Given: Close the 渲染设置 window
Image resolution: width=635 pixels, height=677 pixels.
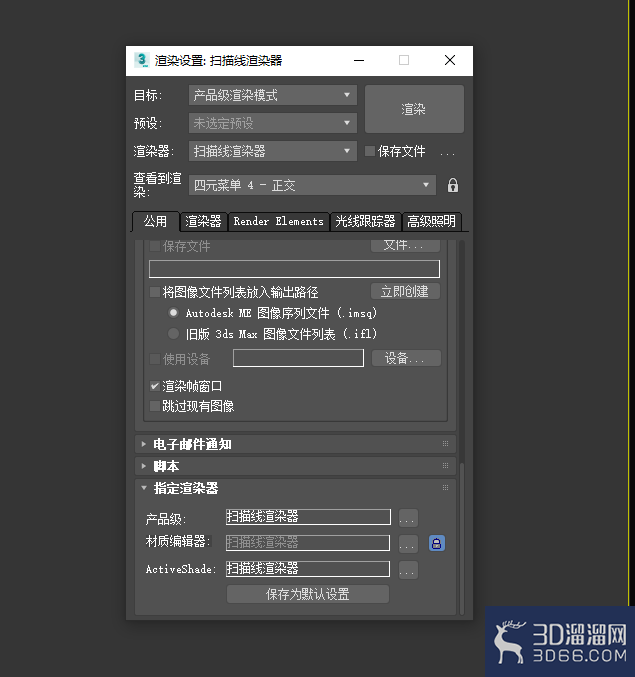Looking at the screenshot, I should pyautogui.click(x=450, y=60).
